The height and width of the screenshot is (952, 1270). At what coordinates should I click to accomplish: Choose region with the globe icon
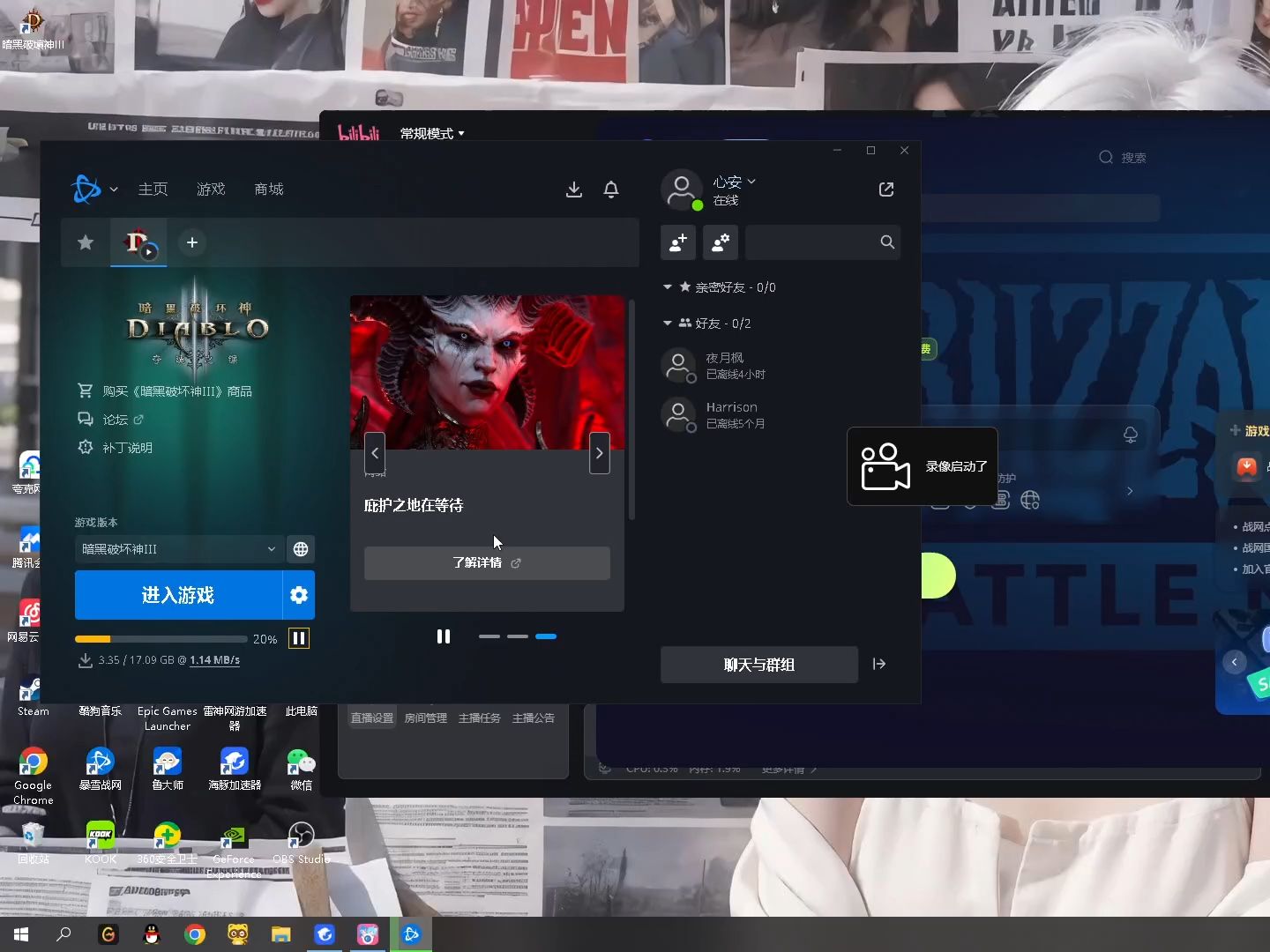click(x=301, y=549)
